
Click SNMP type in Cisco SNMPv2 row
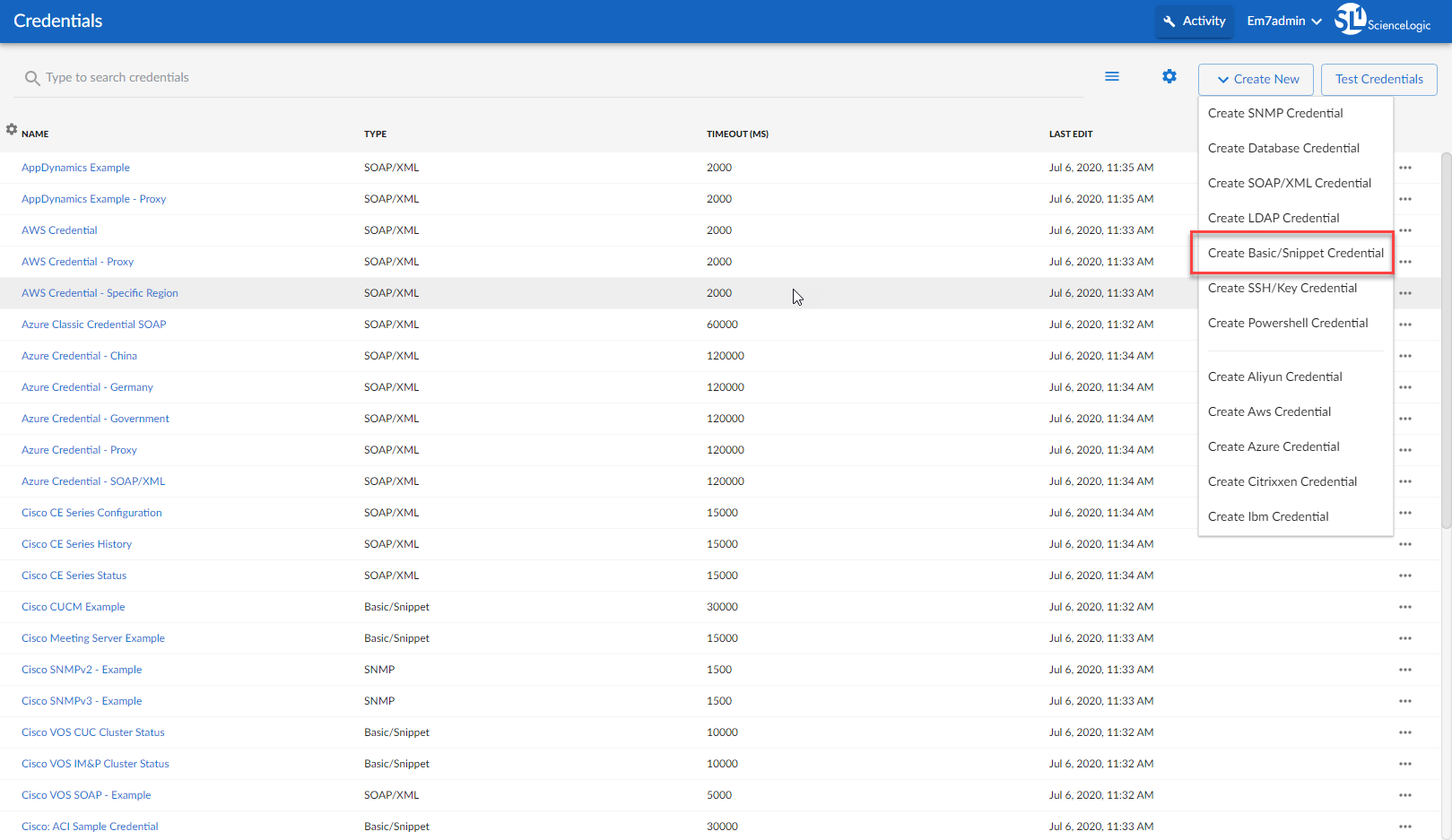tap(379, 670)
